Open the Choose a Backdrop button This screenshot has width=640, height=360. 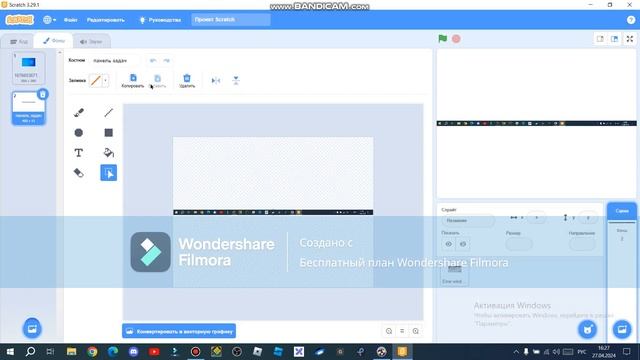pos(622,329)
